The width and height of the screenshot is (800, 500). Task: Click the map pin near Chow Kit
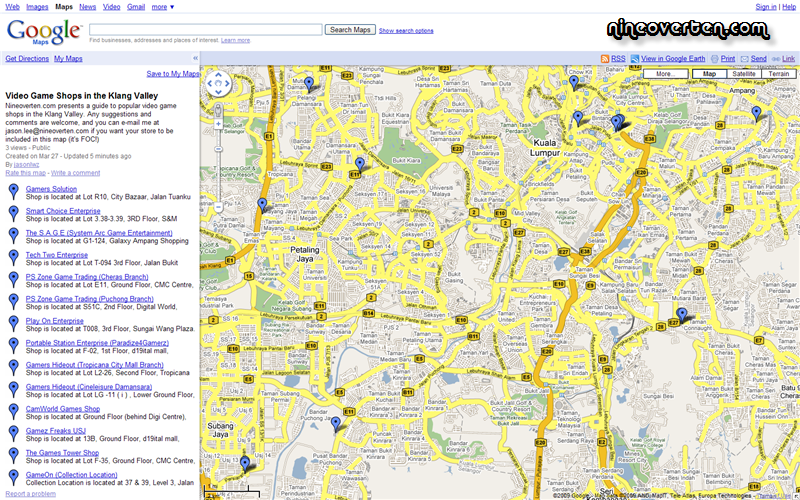pos(574,82)
